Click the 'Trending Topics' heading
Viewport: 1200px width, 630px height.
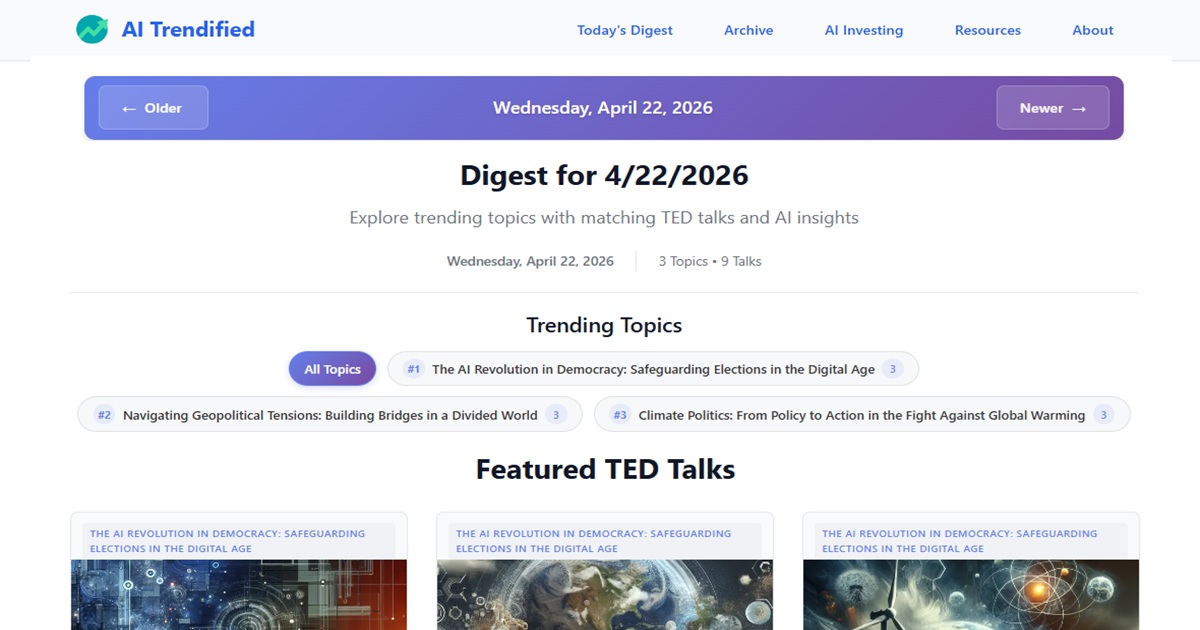coord(604,325)
